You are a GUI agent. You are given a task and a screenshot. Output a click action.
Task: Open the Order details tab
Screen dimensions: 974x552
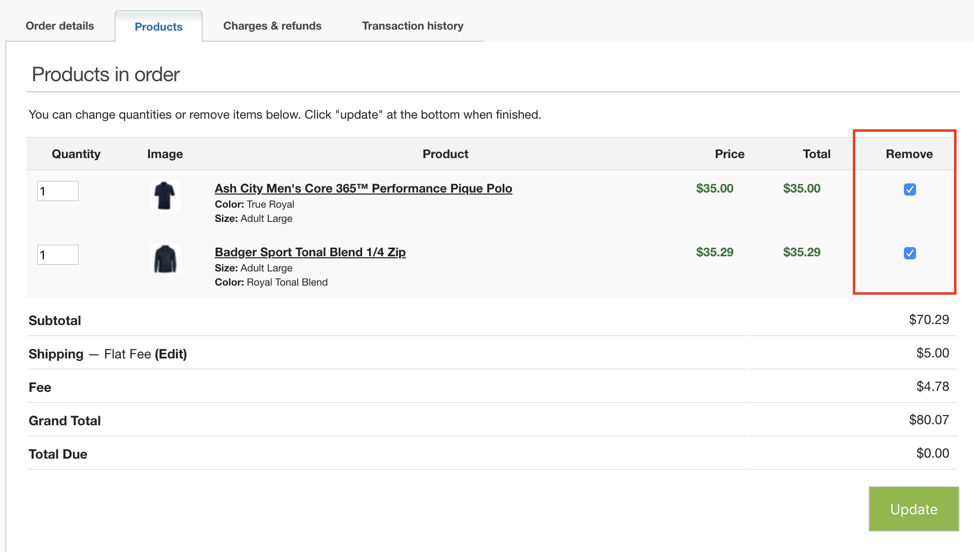tap(60, 26)
